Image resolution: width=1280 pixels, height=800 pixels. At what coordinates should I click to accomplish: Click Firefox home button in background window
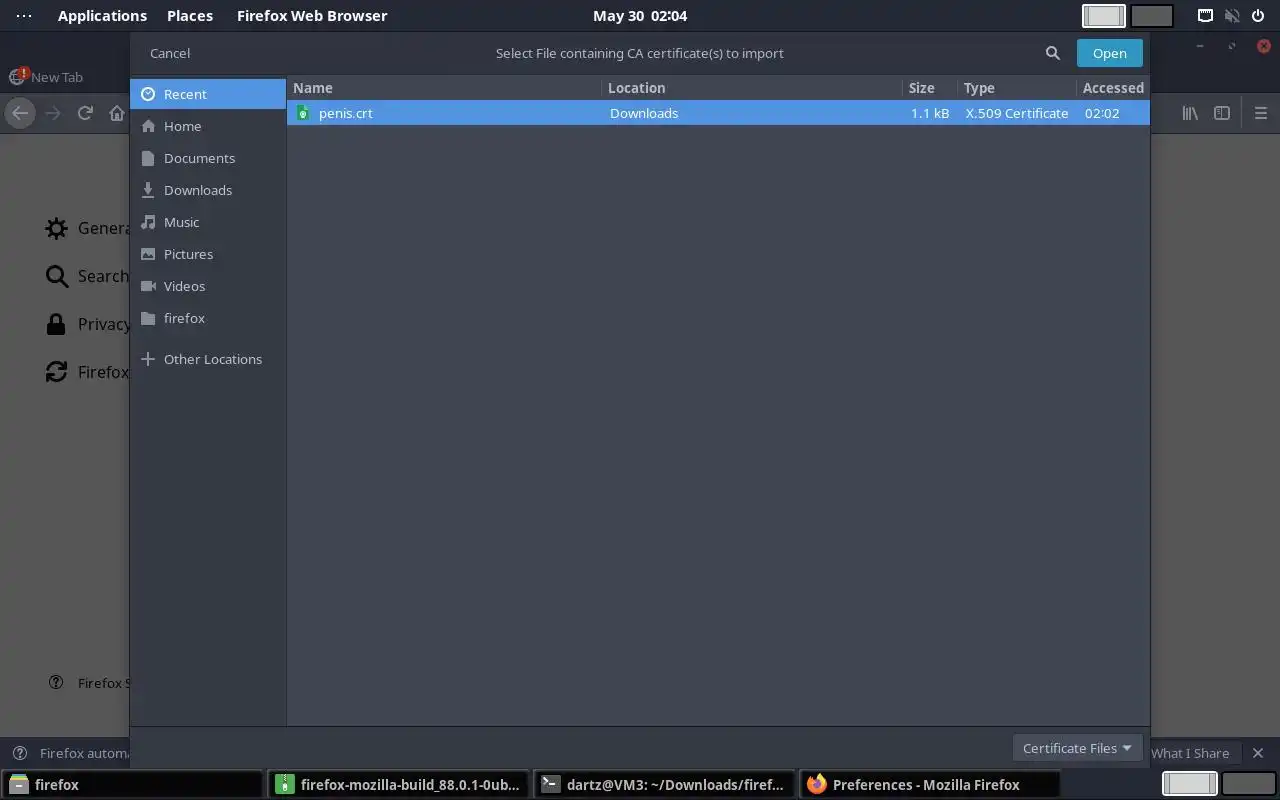tap(117, 113)
